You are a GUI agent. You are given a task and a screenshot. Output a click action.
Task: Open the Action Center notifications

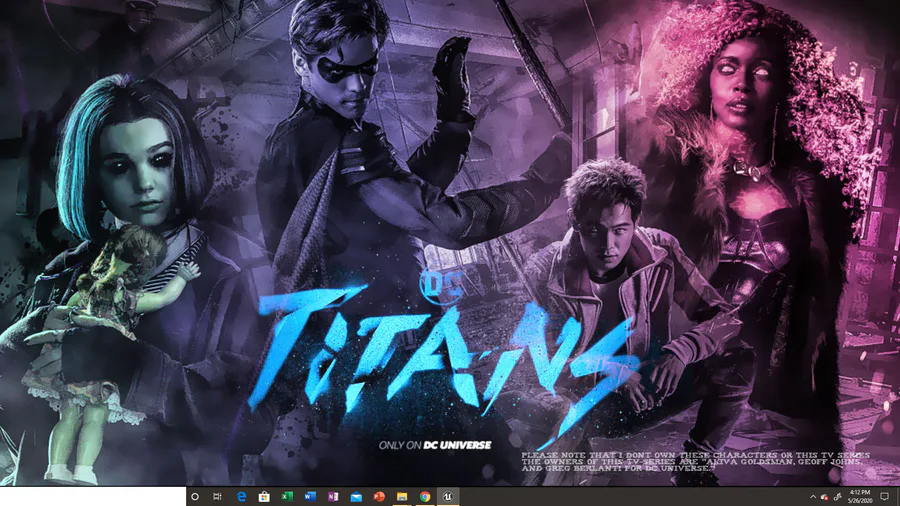[885, 497]
